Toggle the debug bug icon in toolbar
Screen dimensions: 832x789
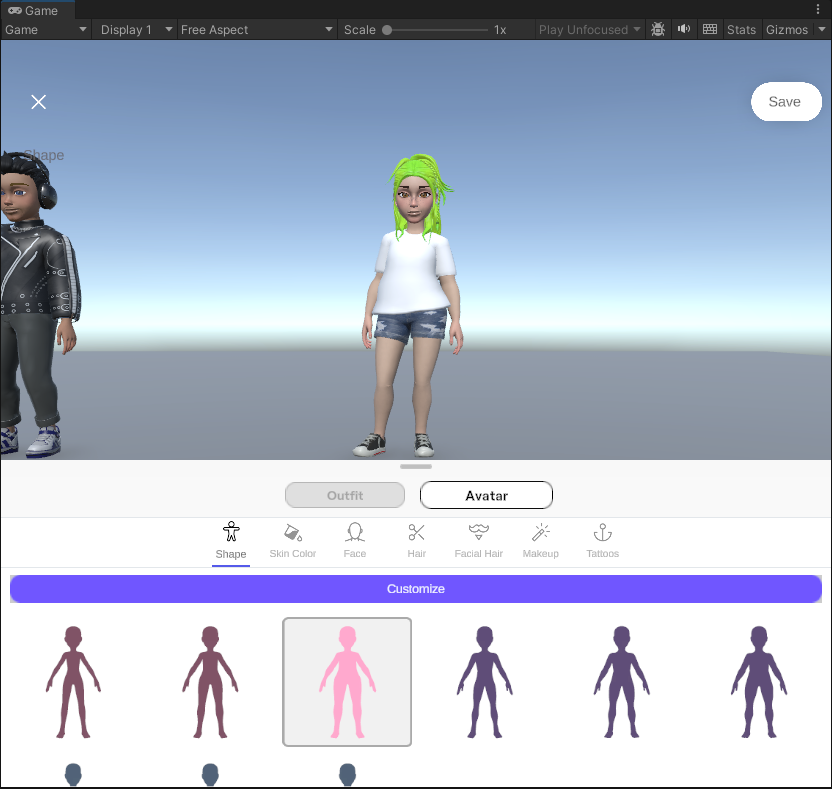pos(658,30)
